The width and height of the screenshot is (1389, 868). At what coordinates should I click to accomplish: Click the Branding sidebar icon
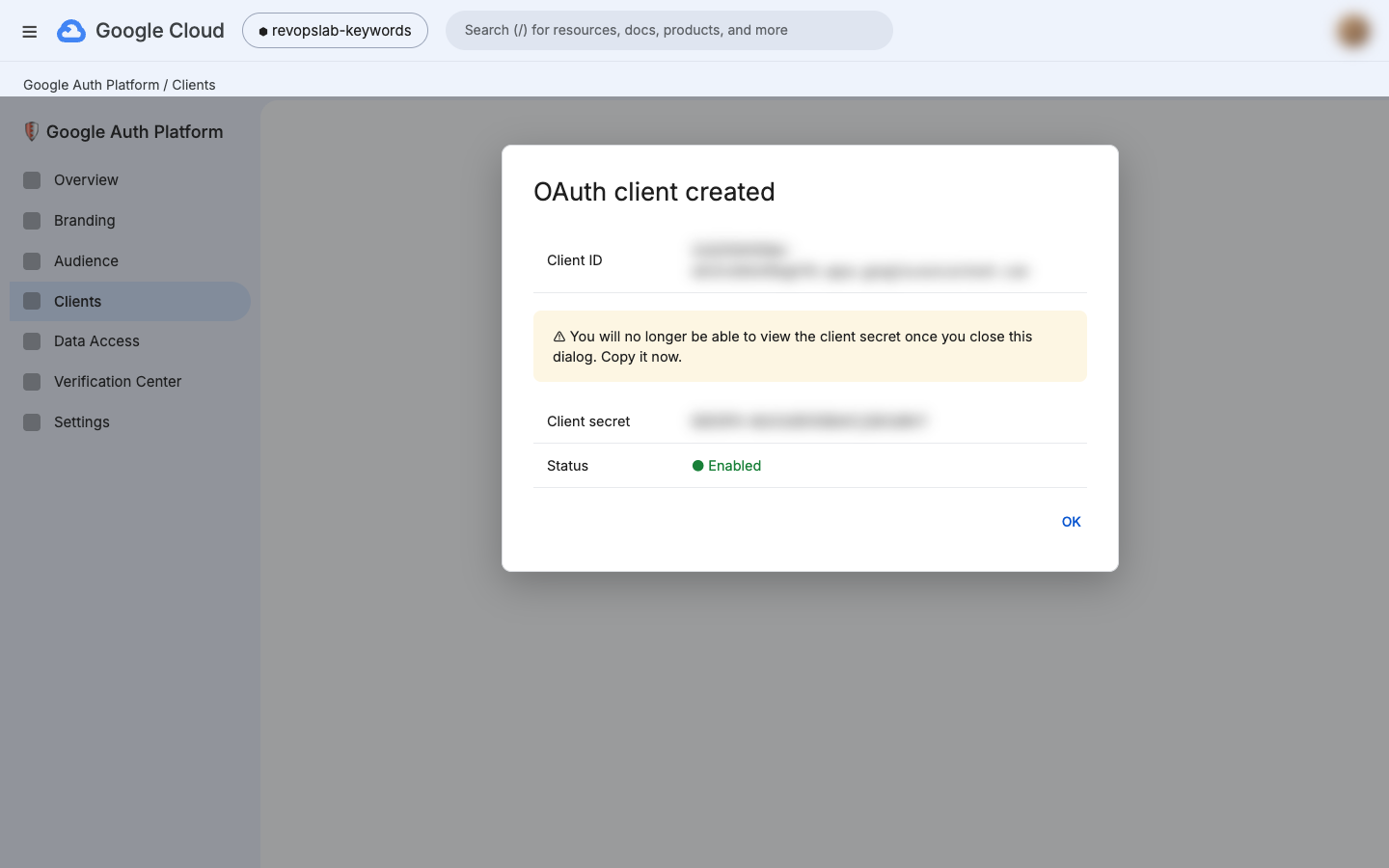pos(32,221)
